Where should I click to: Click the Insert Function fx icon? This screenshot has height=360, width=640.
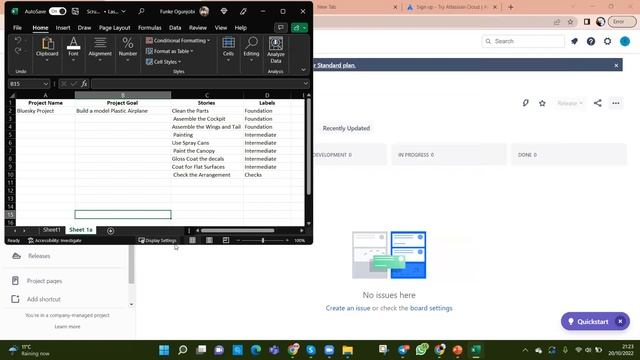(84, 84)
